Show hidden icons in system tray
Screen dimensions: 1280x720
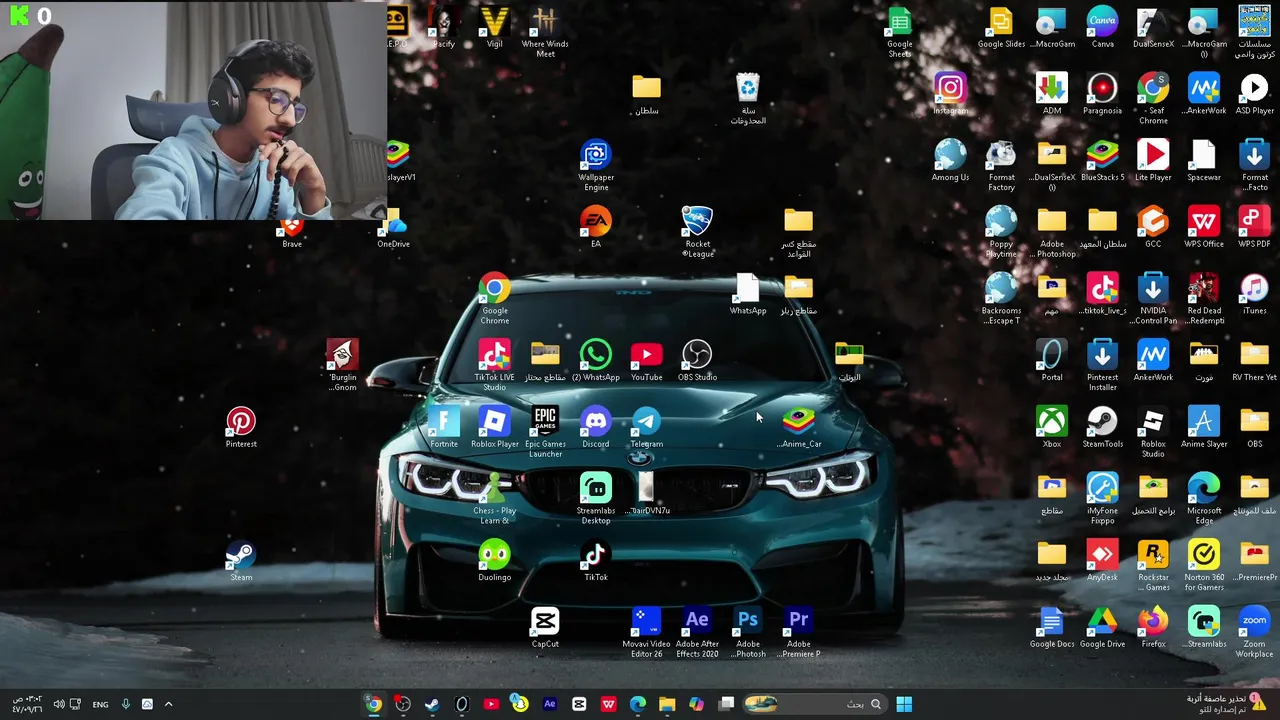pos(168,704)
